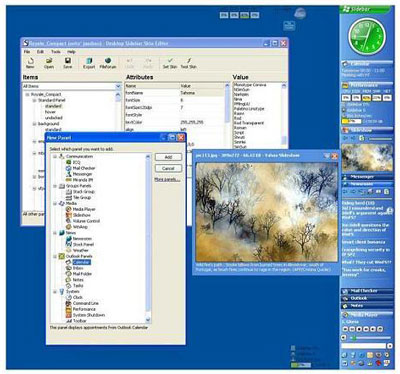Select hover item under Standard Panel
The image size is (400, 374).
point(50,112)
